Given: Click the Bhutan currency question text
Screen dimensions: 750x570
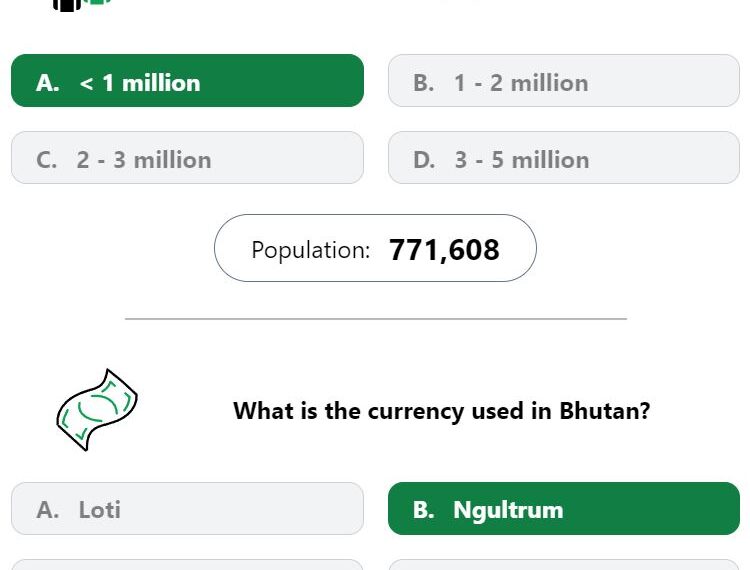Looking at the screenshot, I should click(441, 411).
